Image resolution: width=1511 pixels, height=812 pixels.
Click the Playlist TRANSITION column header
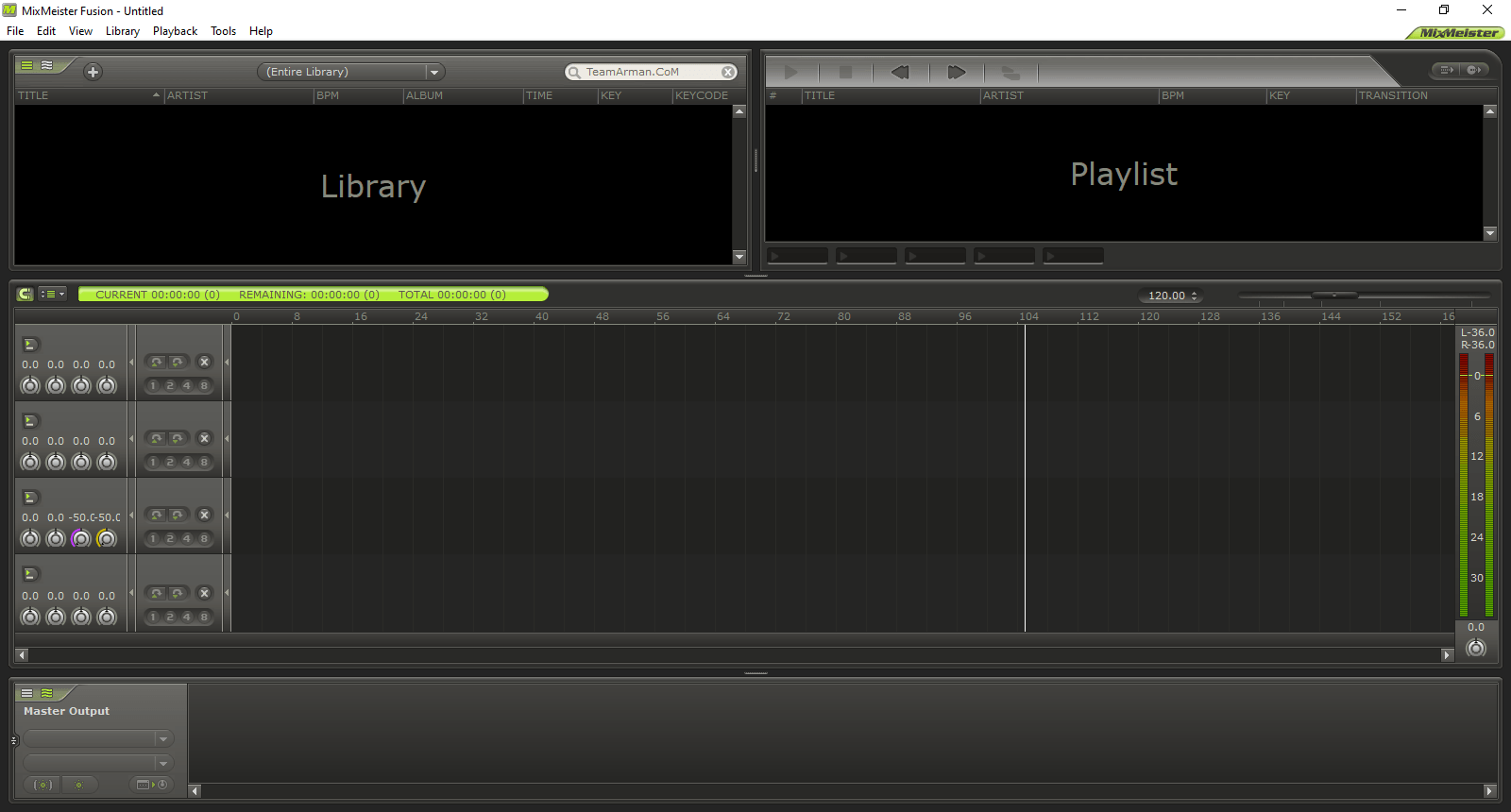point(1426,95)
